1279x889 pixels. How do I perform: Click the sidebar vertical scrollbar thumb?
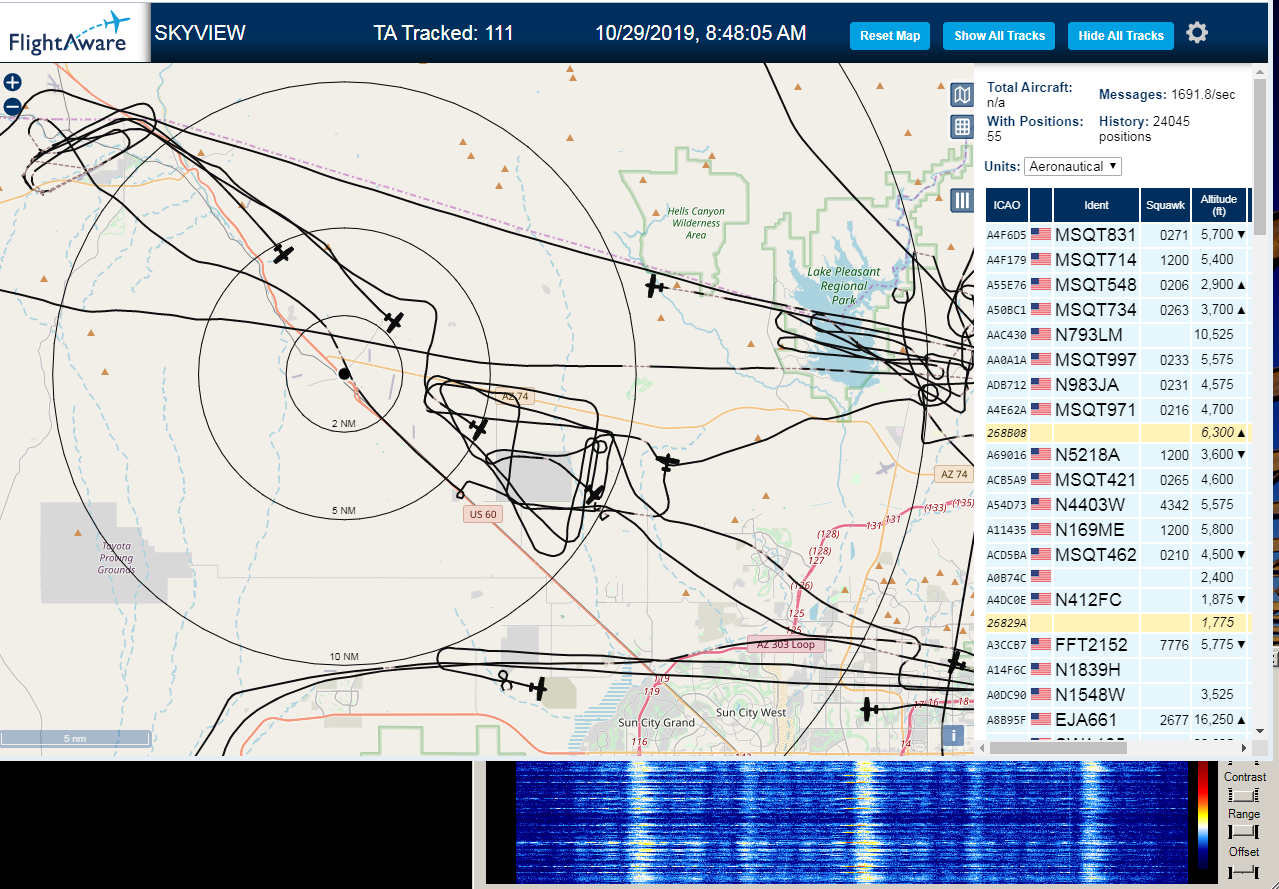(1260, 155)
